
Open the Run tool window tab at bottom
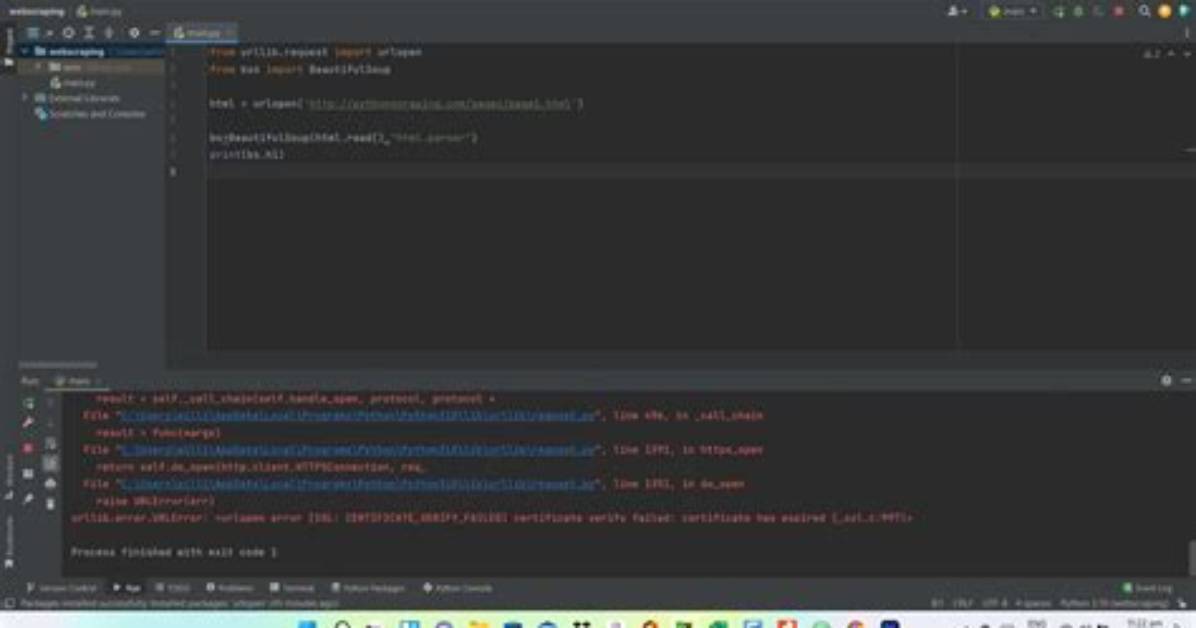[x=127, y=588]
